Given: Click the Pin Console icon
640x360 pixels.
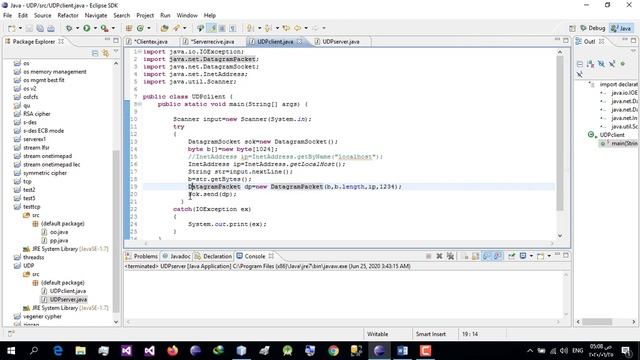Looking at the screenshot, I should tap(511, 256).
